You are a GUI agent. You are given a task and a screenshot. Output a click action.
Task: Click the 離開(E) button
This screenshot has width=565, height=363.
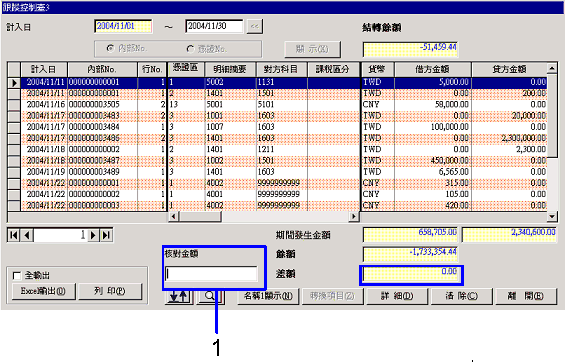tap(526, 296)
